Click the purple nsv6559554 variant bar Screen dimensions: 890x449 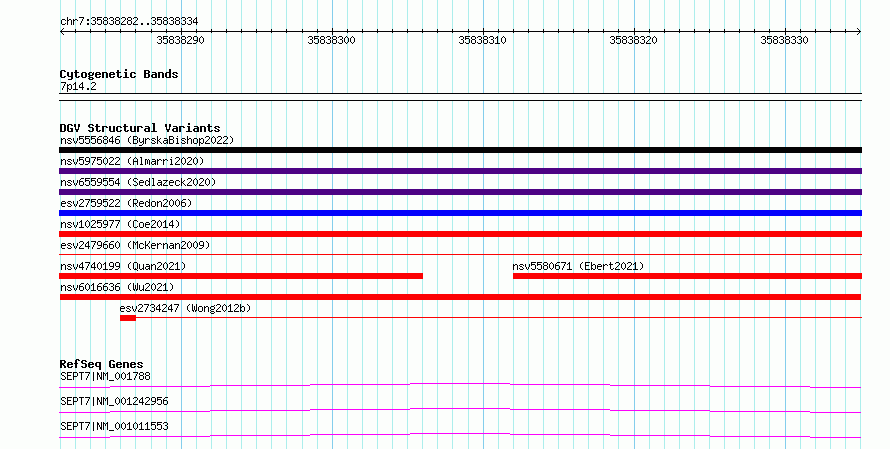point(460,192)
